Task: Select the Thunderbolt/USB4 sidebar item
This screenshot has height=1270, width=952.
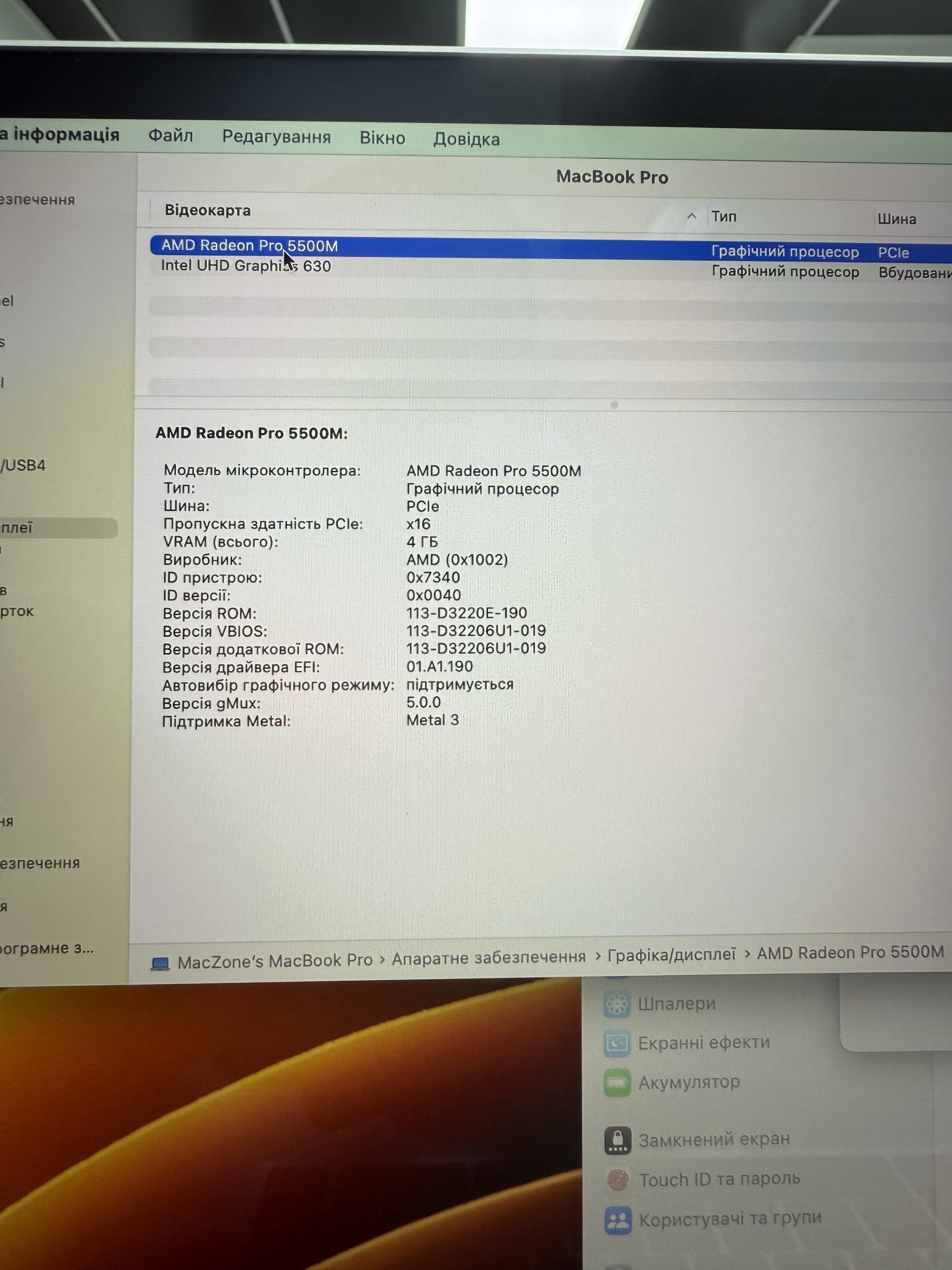Action: 23,465
